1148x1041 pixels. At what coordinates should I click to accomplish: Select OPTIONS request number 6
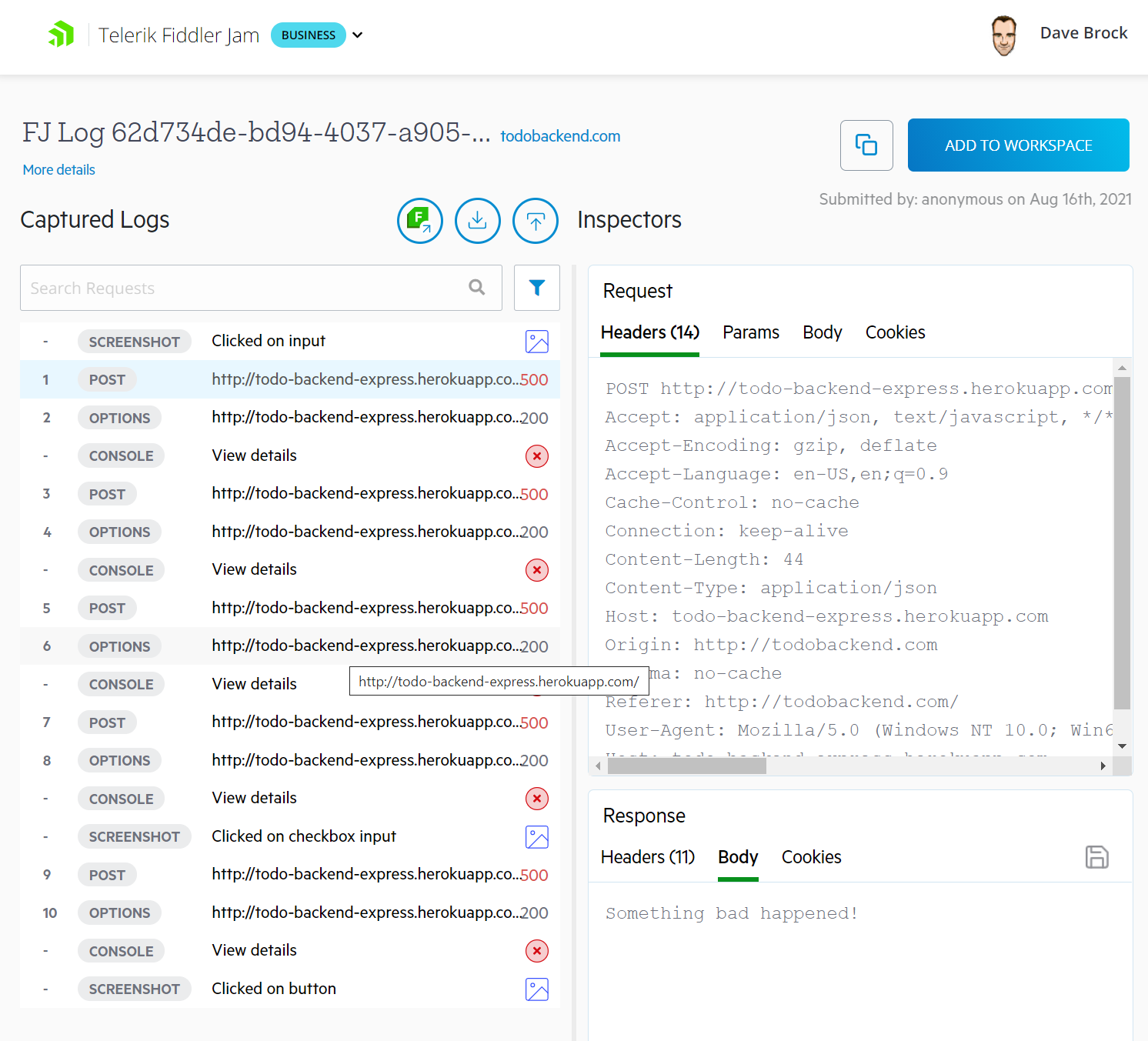click(290, 646)
